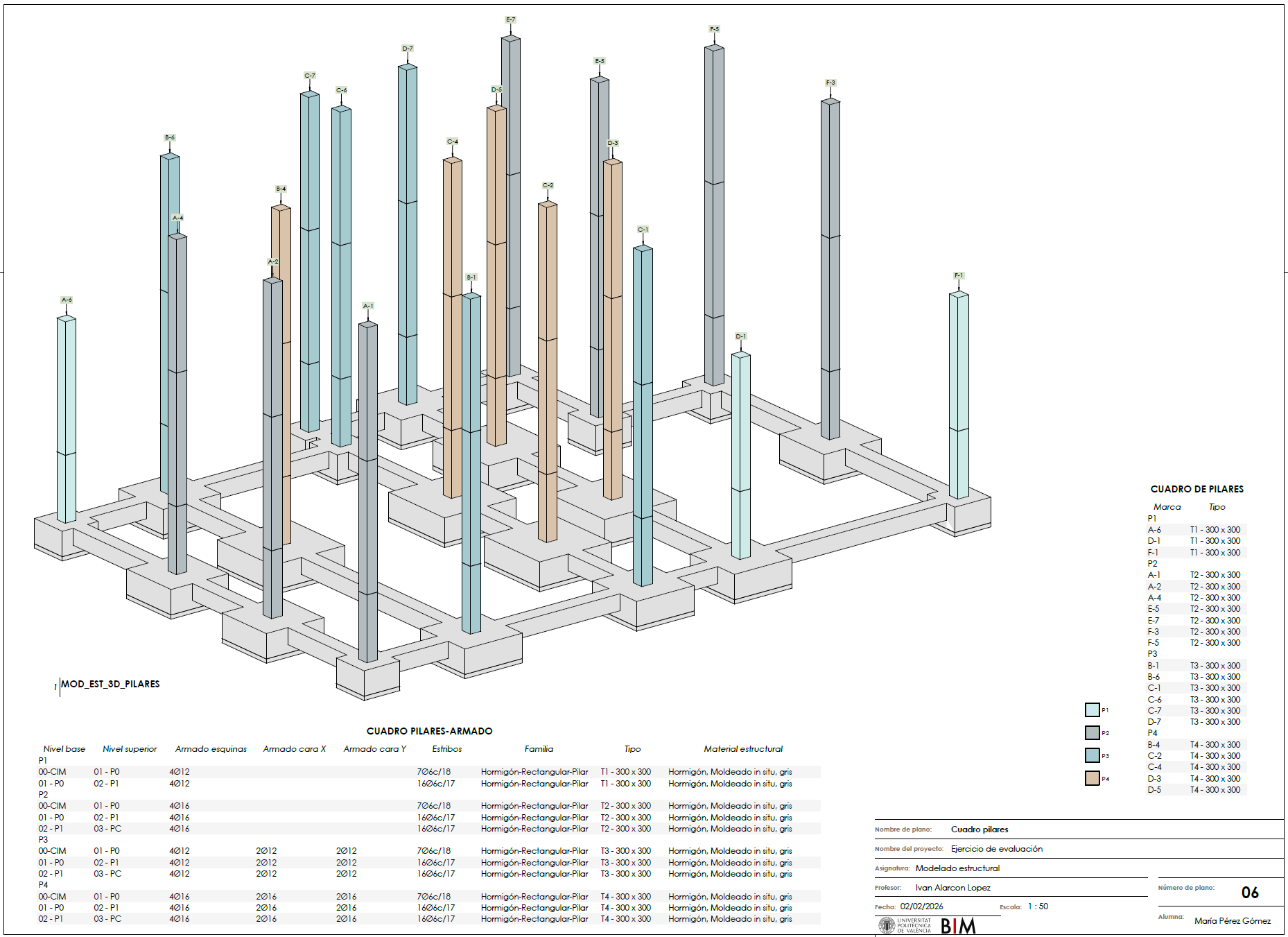This screenshot has height=937, width=1288.
Task: Select the B-4 column tag in 3D view
Action: [x=281, y=189]
